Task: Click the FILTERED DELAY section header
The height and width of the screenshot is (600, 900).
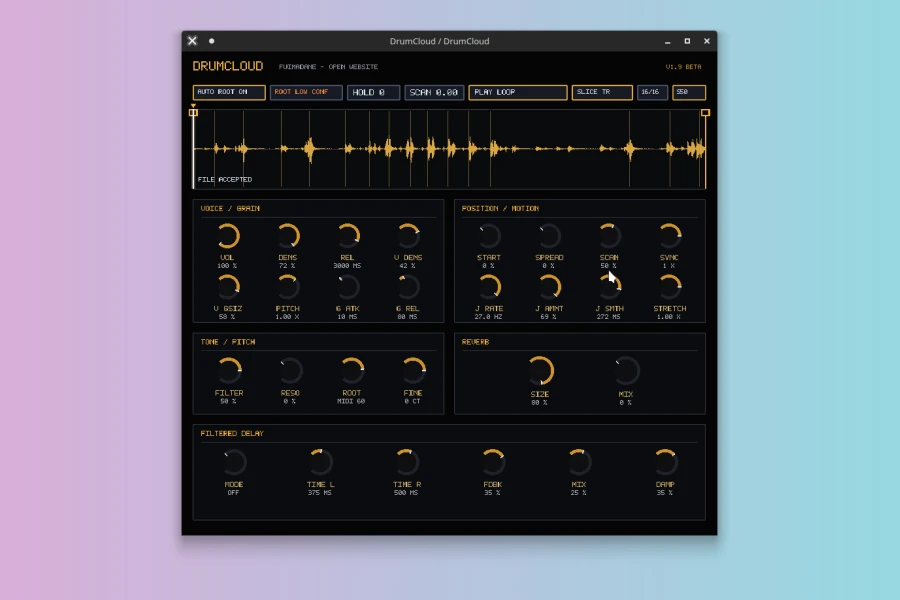Action: (x=232, y=433)
